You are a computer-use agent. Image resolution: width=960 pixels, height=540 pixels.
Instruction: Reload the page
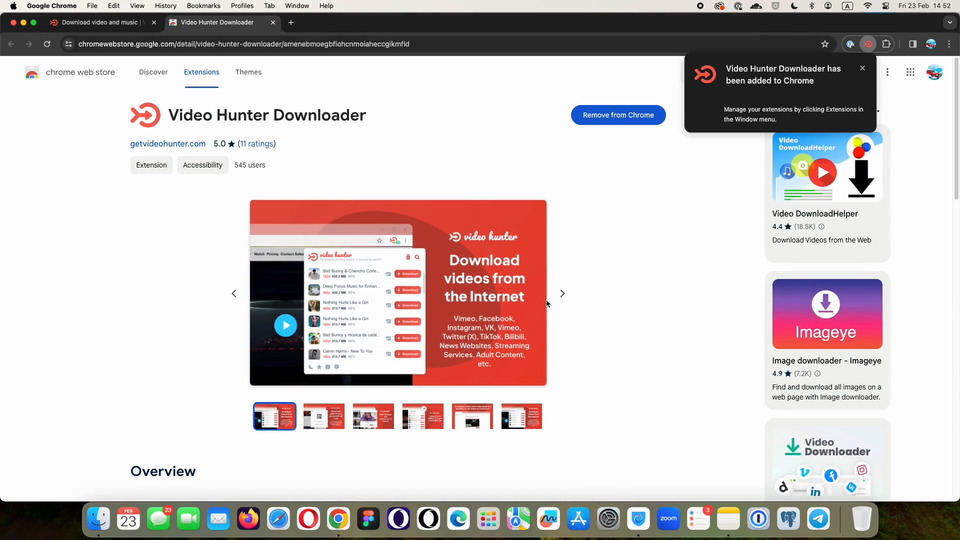(x=47, y=44)
